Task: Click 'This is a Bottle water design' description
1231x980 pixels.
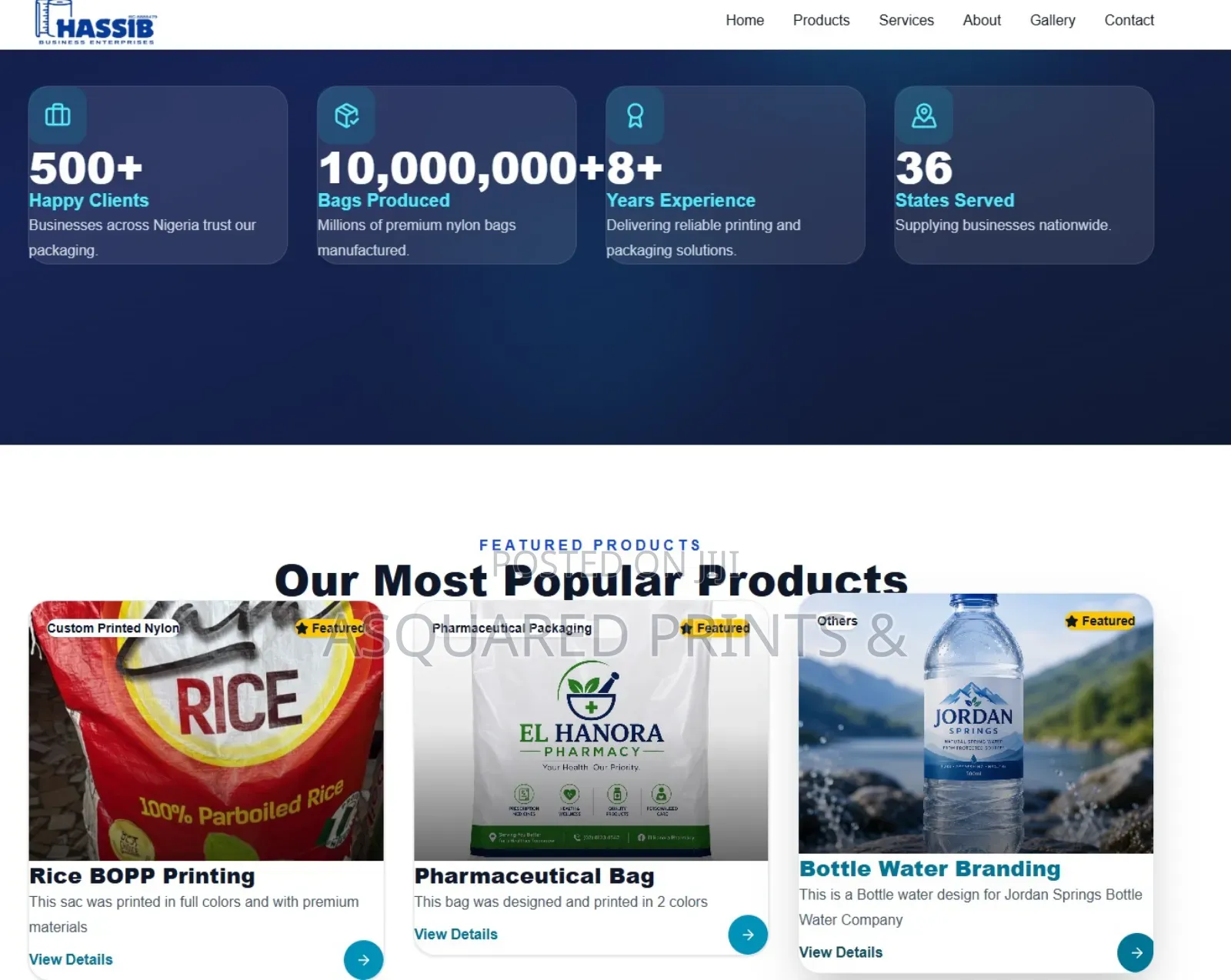Action: tap(971, 907)
